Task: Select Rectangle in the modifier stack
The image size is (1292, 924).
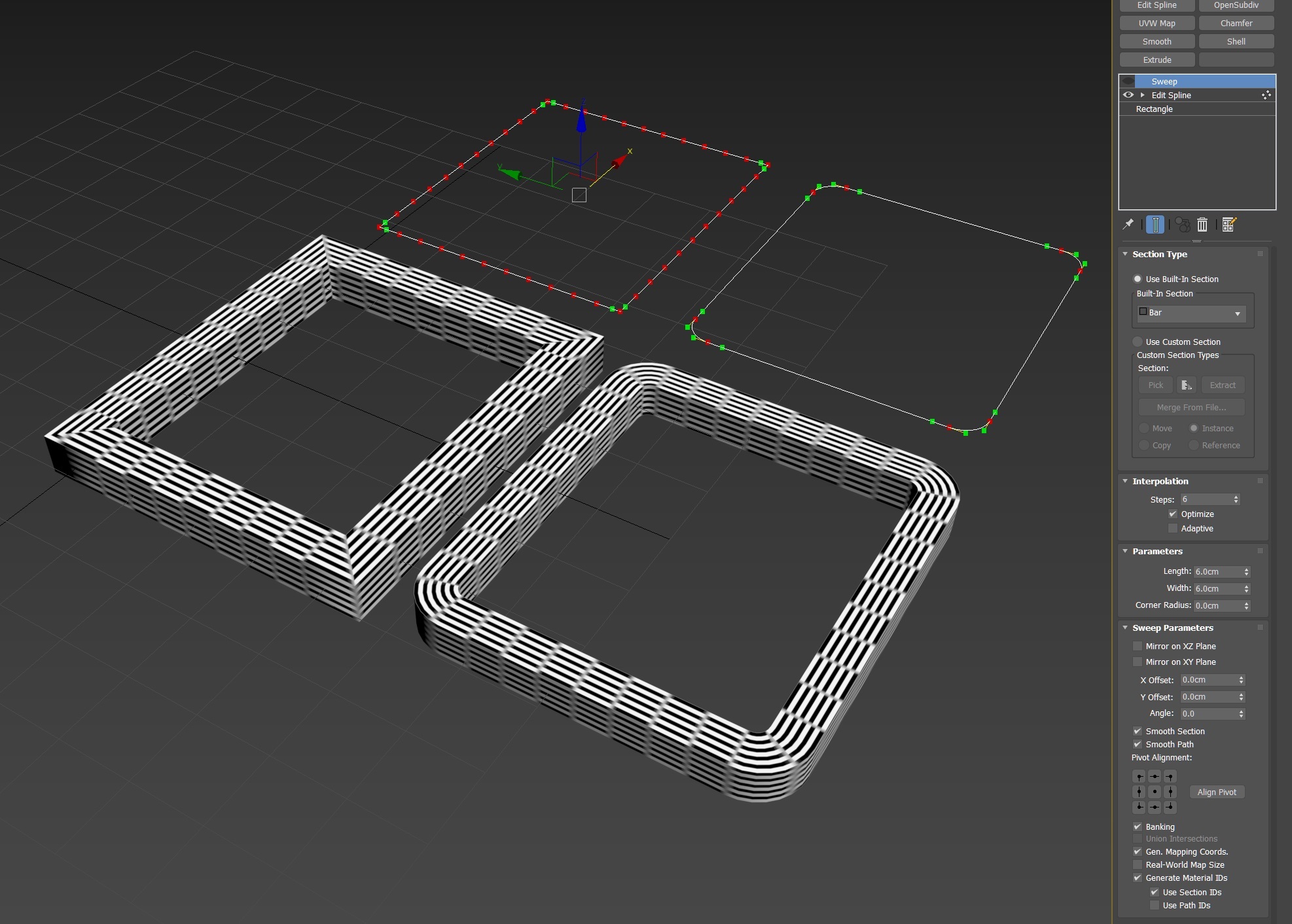Action: (x=1155, y=109)
